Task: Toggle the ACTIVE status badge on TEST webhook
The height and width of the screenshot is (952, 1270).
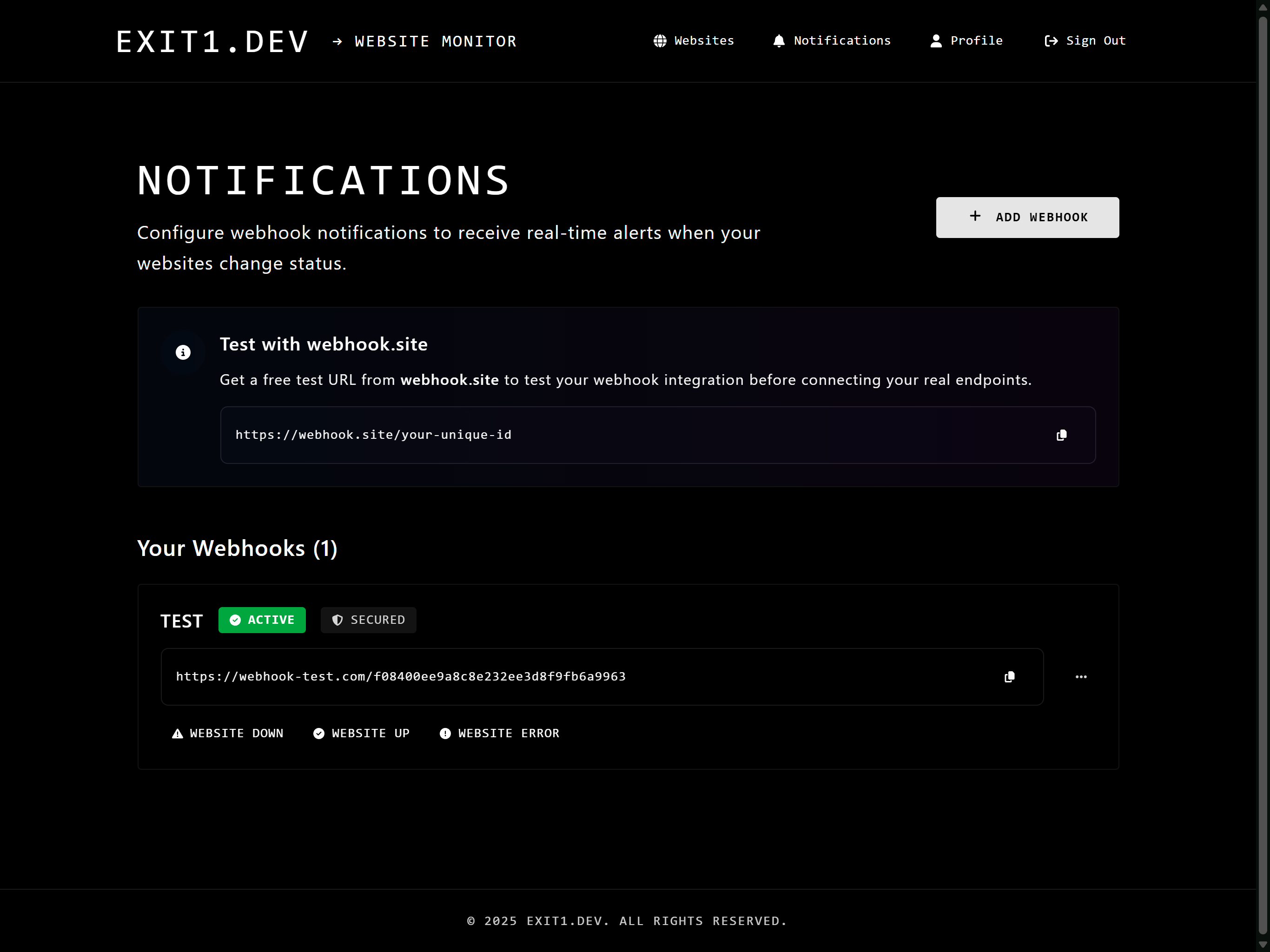Action: click(x=262, y=620)
